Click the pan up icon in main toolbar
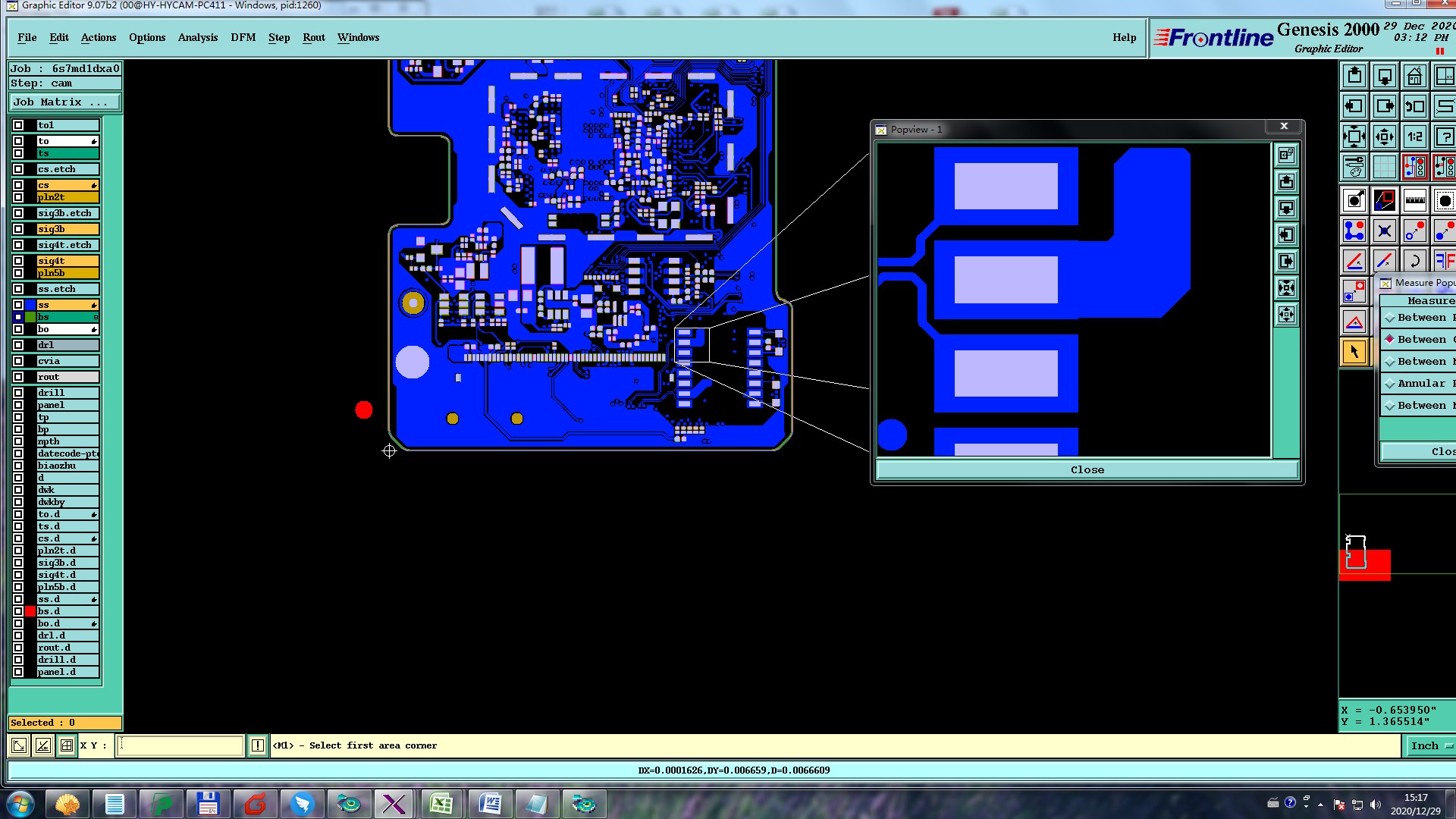 click(1354, 77)
